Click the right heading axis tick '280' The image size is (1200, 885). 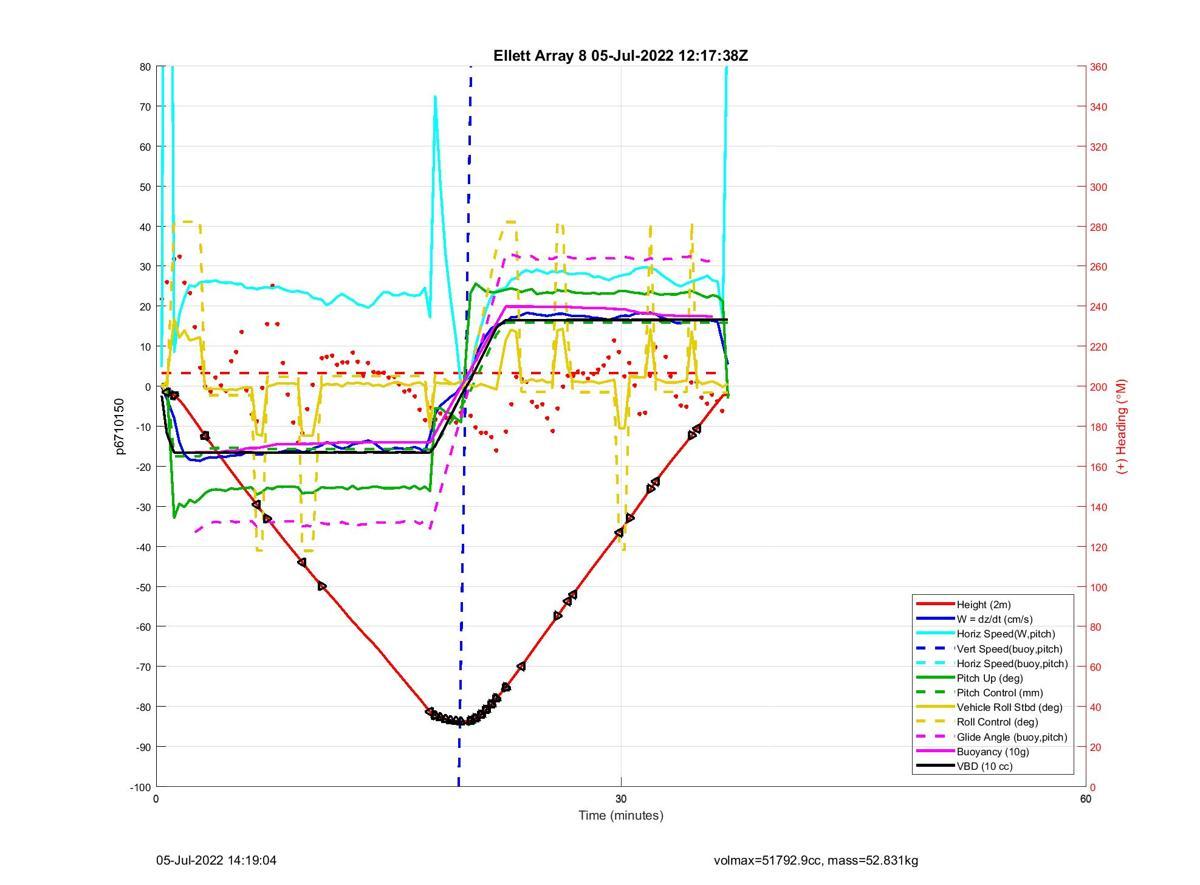[x=1098, y=227]
